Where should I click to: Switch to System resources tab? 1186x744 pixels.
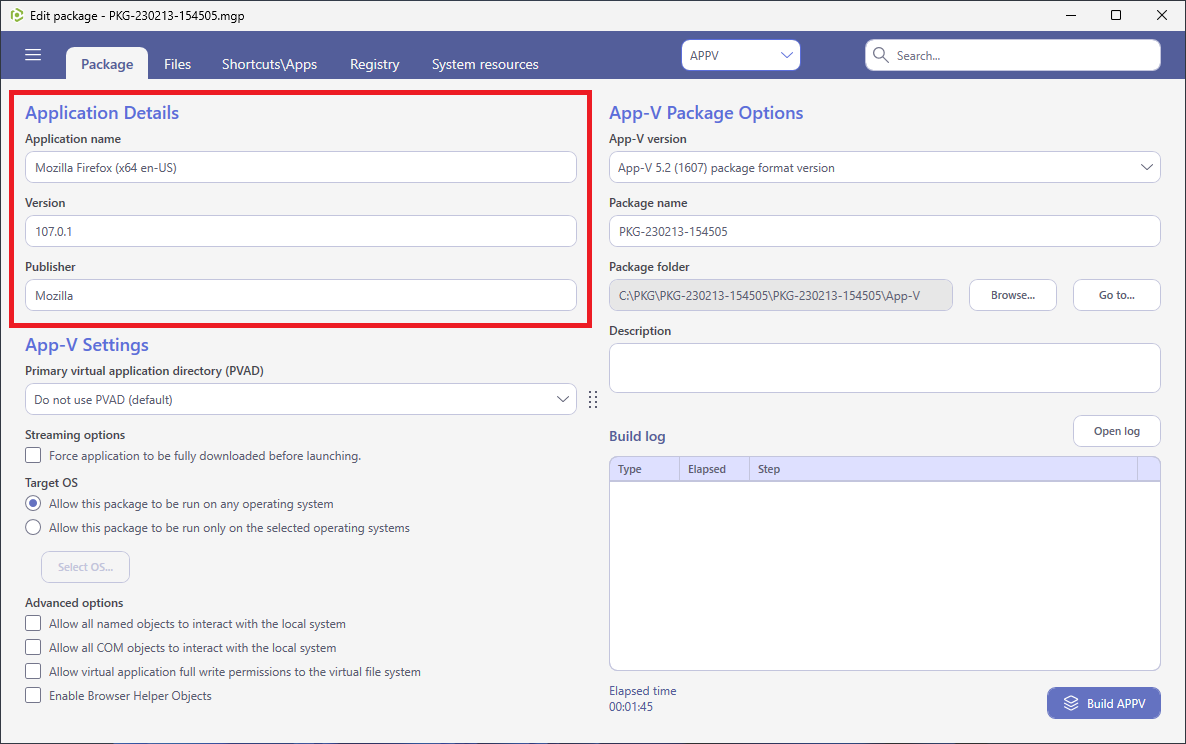coord(485,64)
